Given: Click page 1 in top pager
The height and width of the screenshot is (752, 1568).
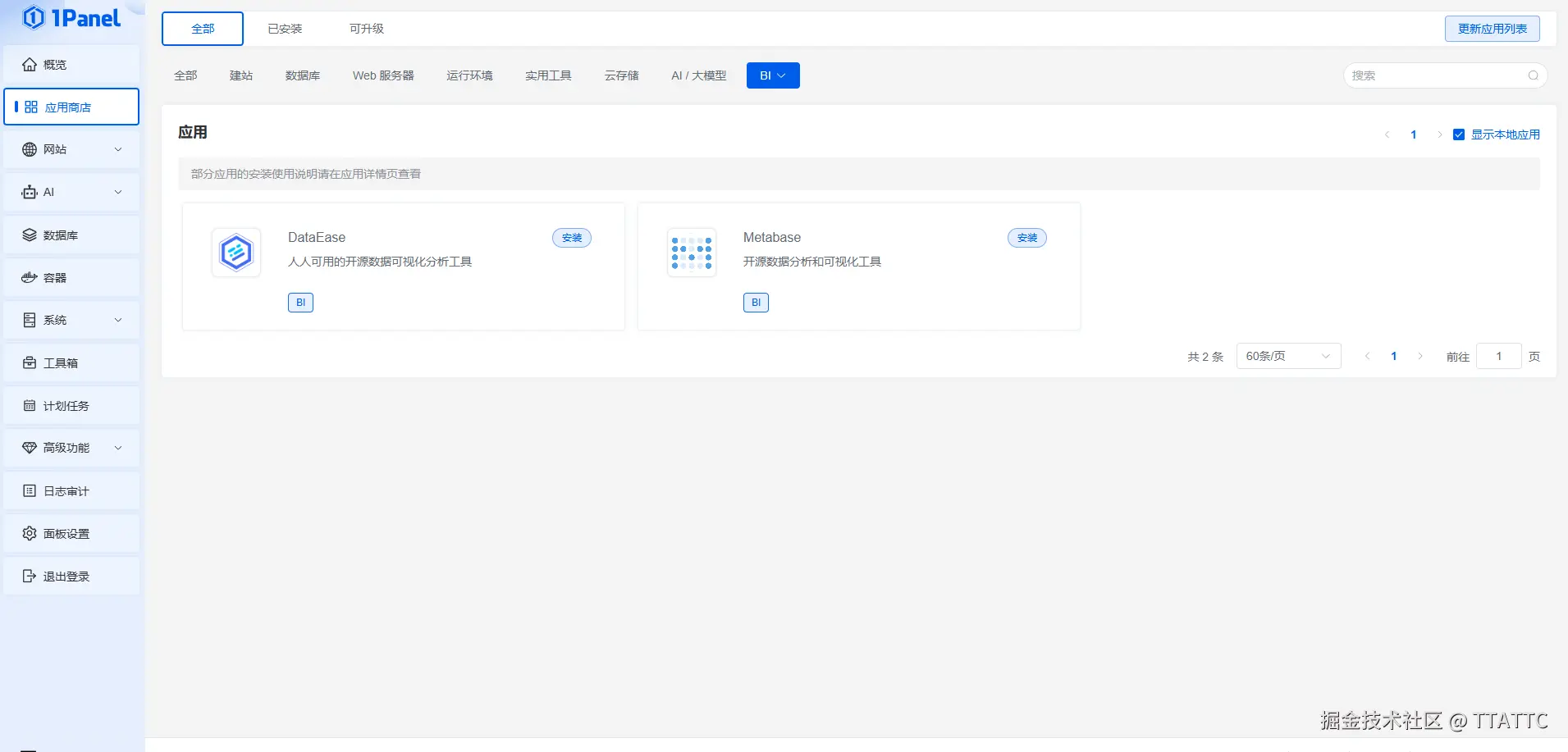Looking at the screenshot, I should click(x=1414, y=134).
